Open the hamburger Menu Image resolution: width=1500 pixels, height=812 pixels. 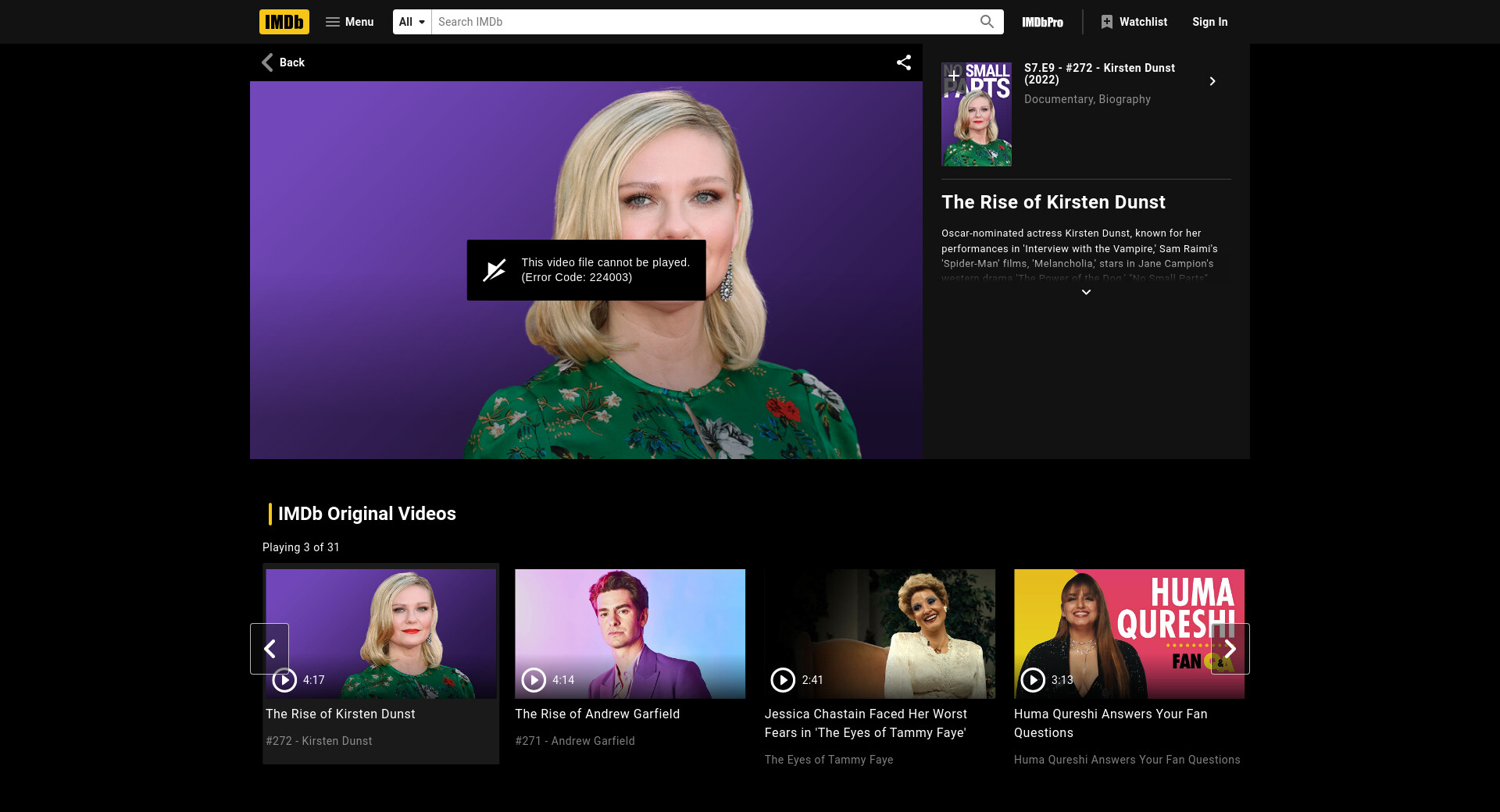(x=349, y=22)
